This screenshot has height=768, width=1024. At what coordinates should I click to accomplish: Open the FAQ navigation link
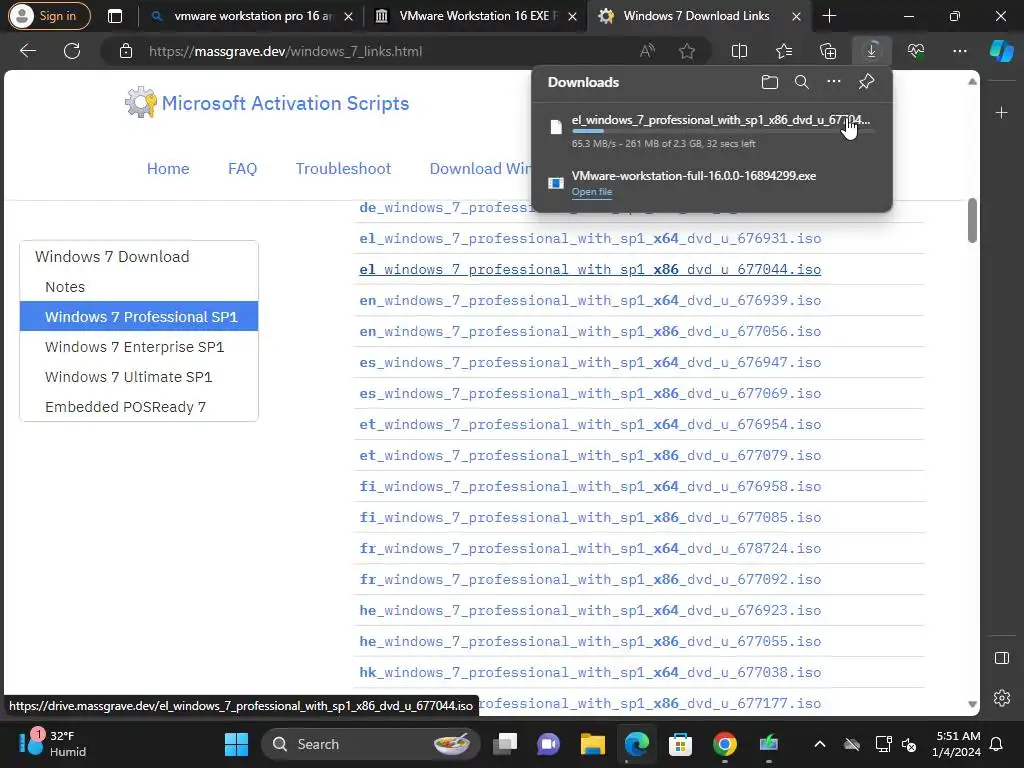(242, 168)
